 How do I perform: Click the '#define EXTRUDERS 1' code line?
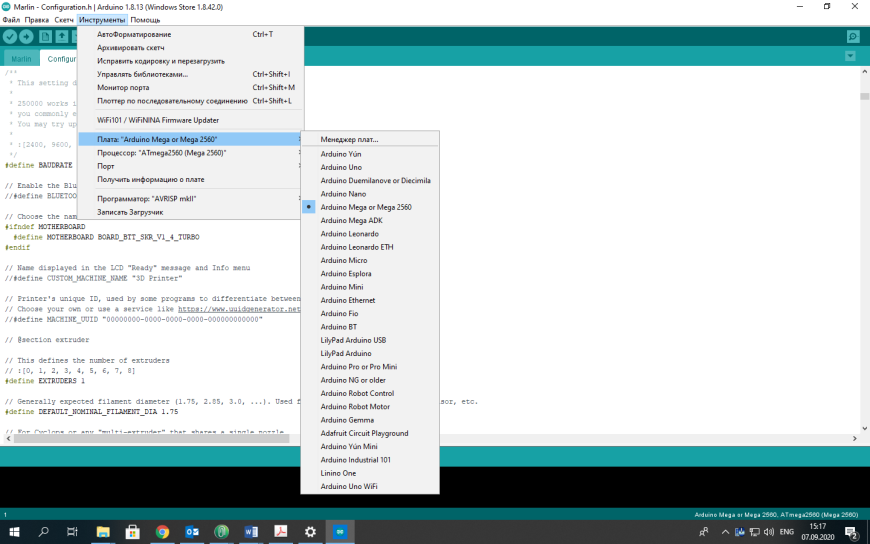pos(45,381)
